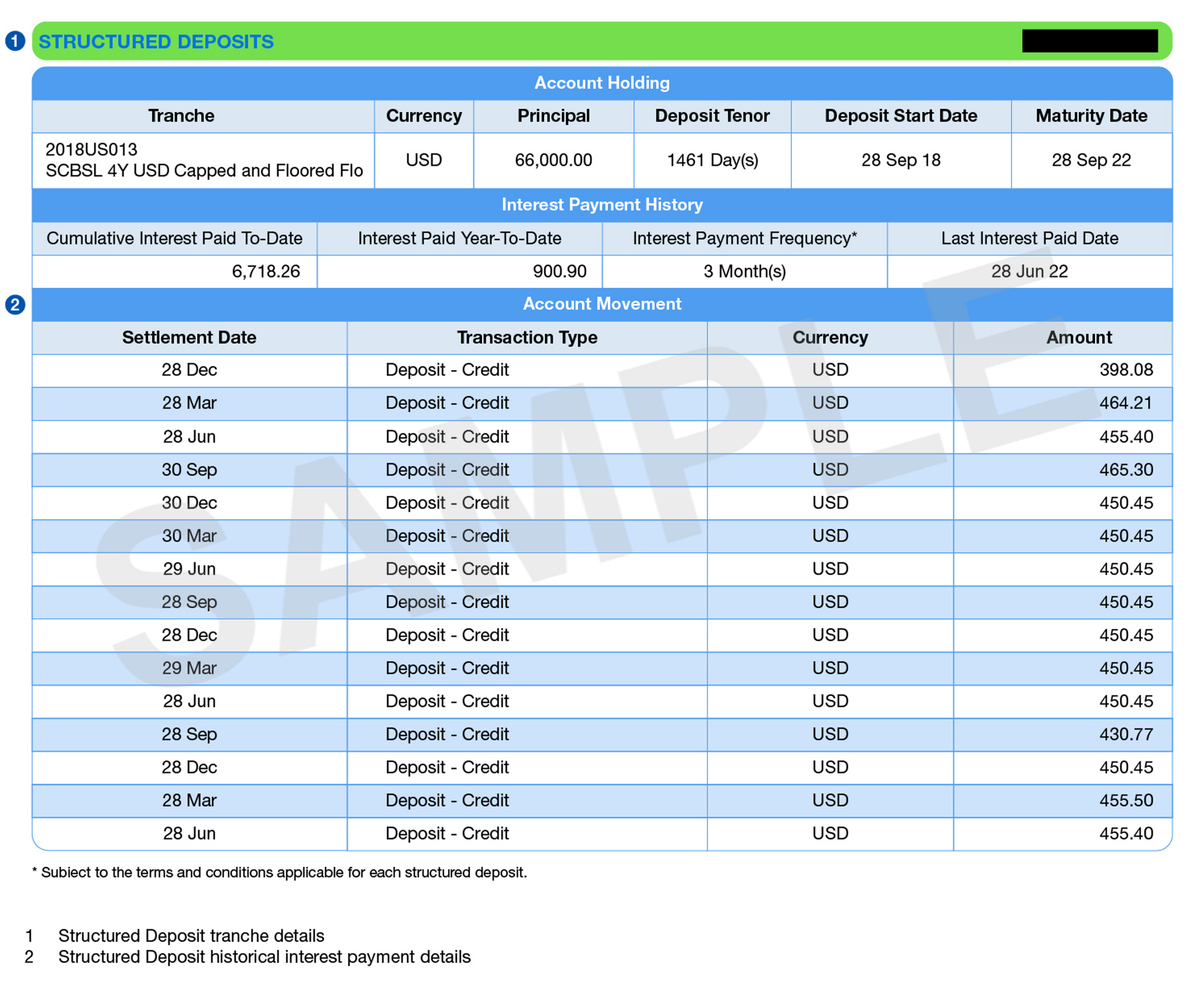
Task: Click settlement date 30 Dec
Action: (x=189, y=503)
